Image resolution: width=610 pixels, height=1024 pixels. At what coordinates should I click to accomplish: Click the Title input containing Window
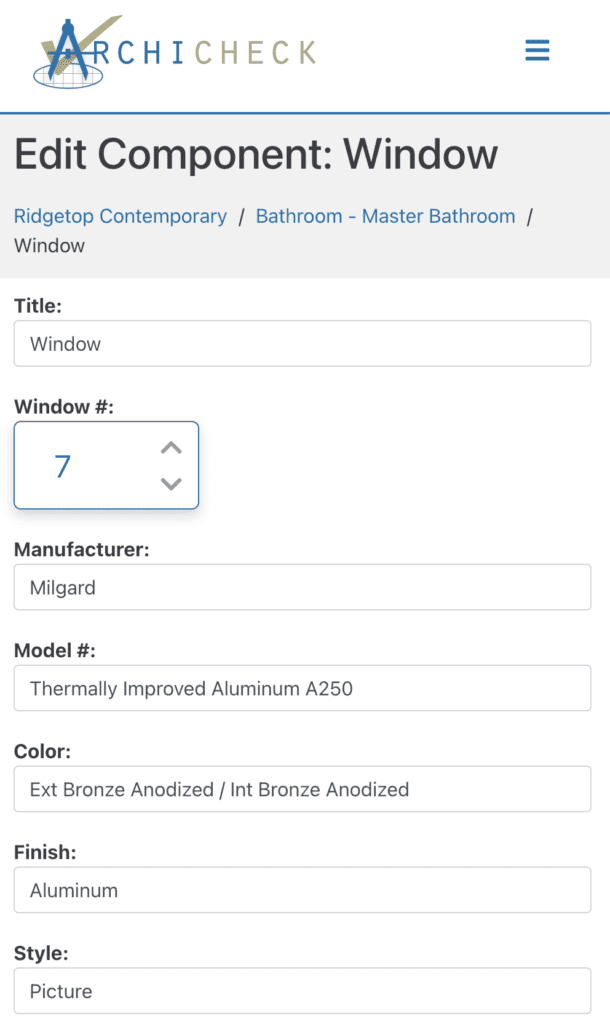click(302, 344)
